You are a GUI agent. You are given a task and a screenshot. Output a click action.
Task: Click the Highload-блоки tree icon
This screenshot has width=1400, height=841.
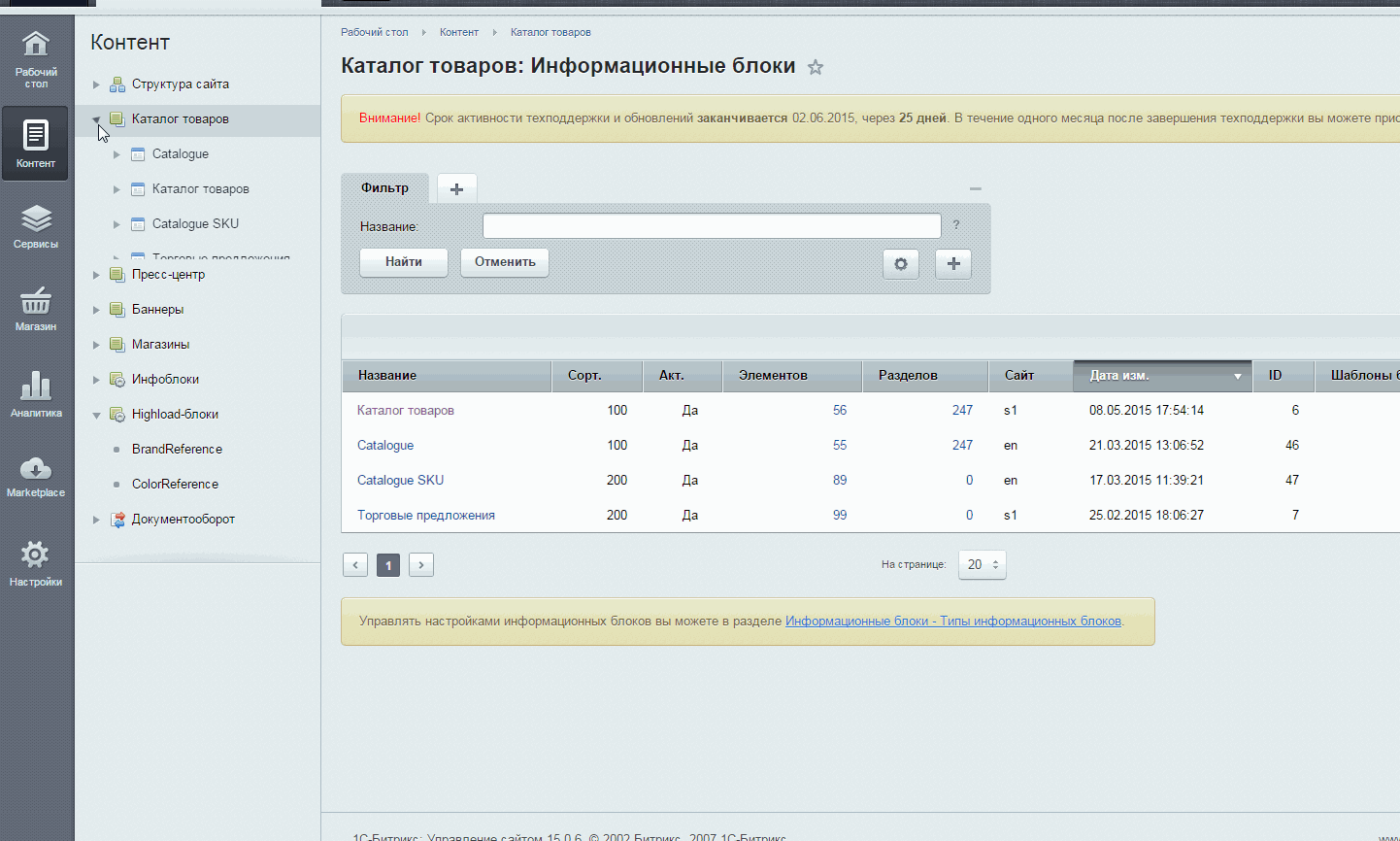coord(117,415)
